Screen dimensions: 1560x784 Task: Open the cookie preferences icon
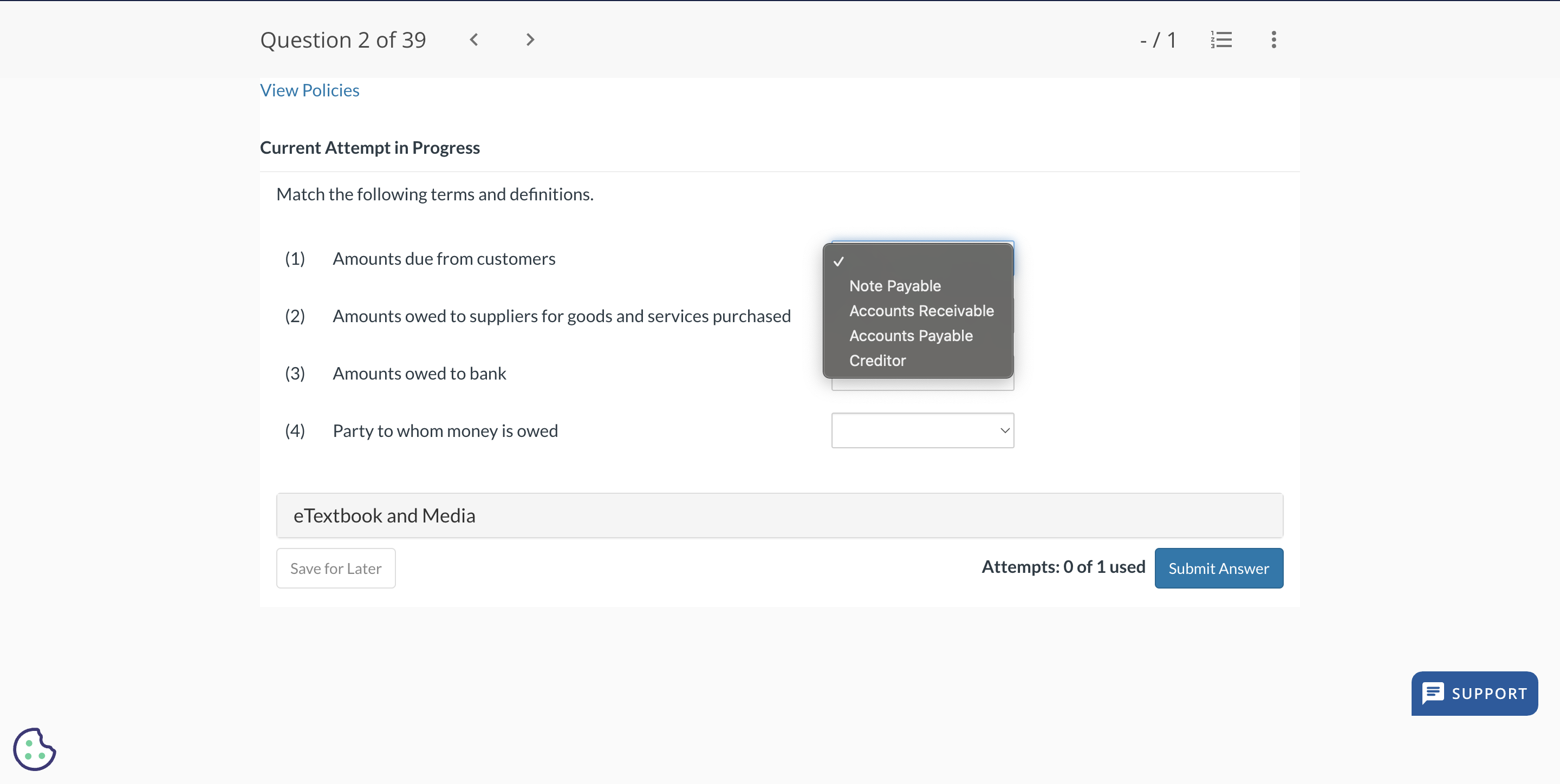35,749
